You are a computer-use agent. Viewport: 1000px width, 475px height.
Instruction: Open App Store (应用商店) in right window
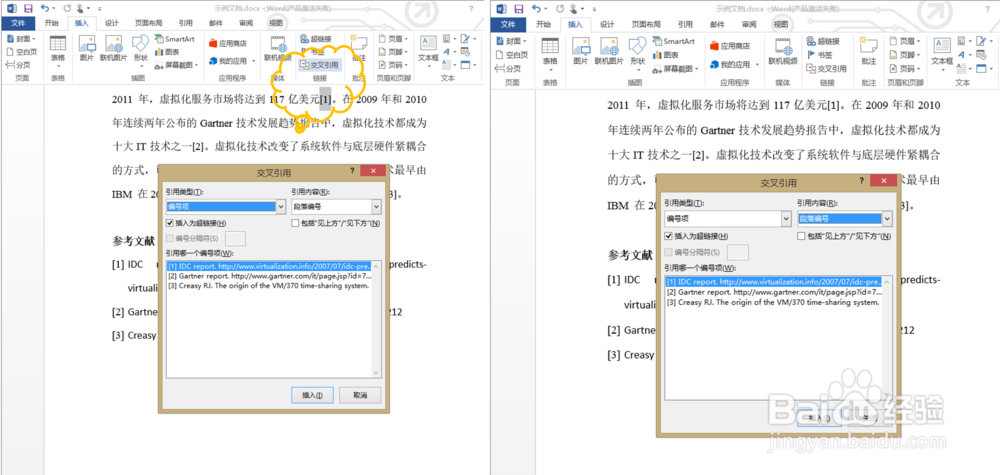tap(730, 46)
